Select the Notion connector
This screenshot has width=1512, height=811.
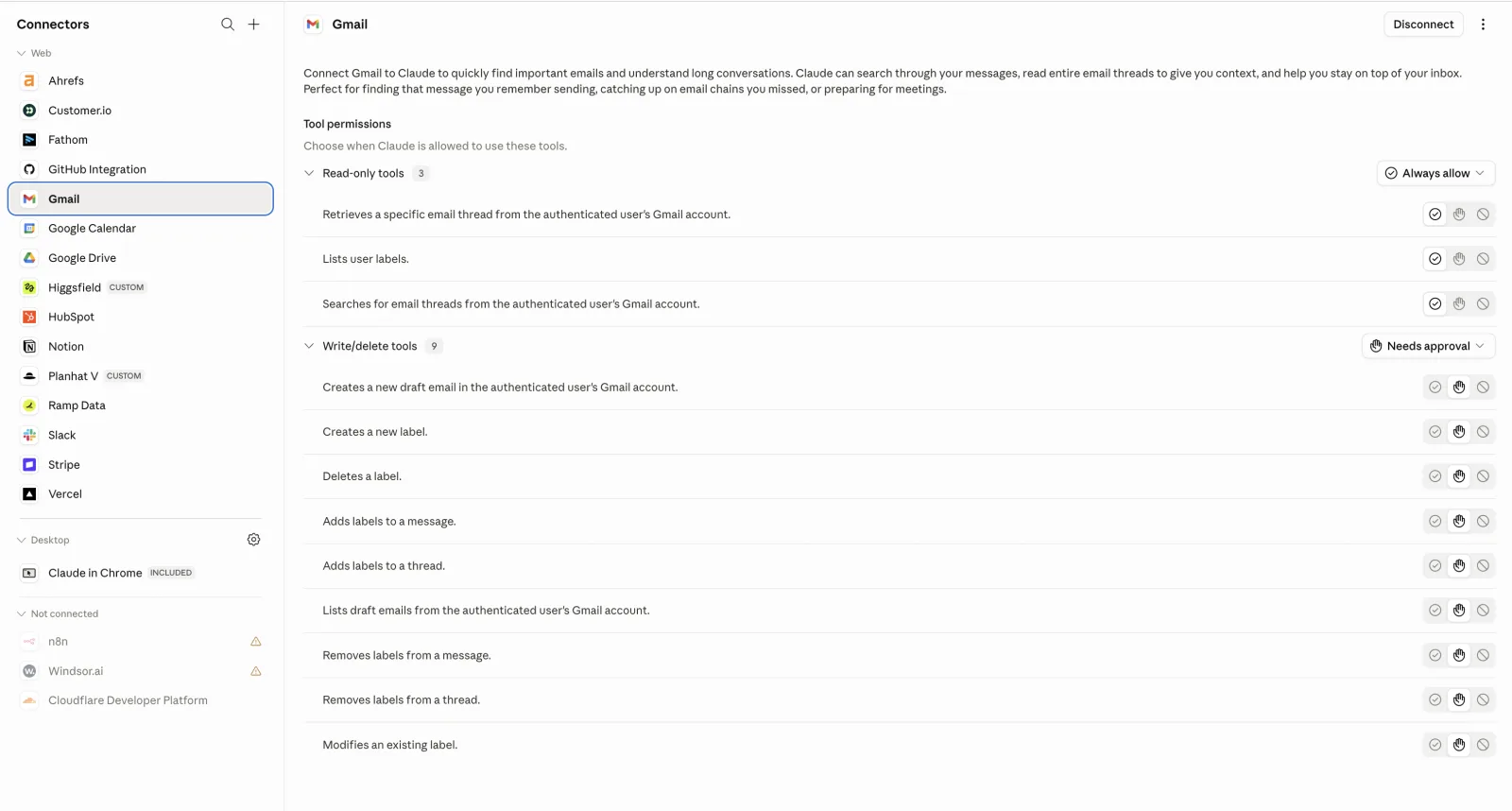tap(141, 347)
